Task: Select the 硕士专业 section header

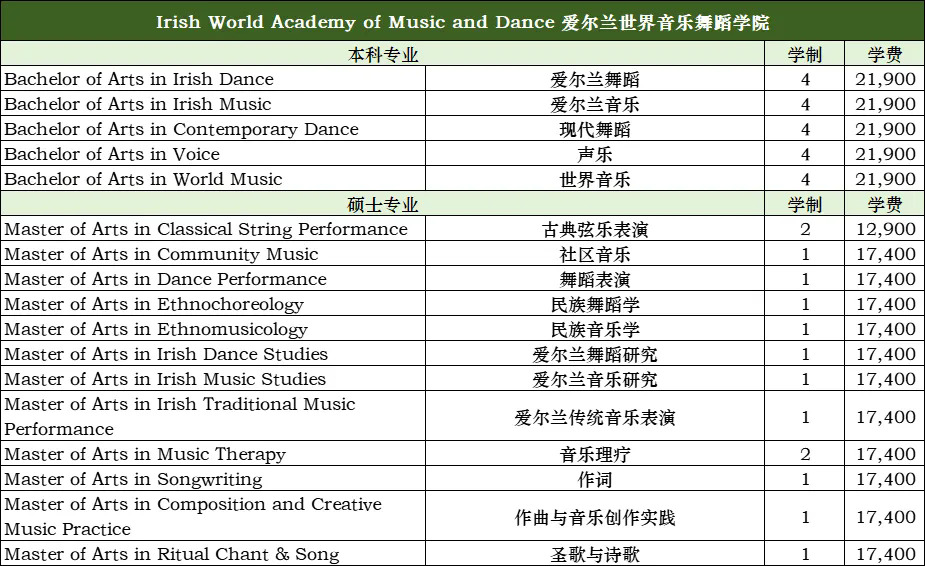Action: (383, 204)
